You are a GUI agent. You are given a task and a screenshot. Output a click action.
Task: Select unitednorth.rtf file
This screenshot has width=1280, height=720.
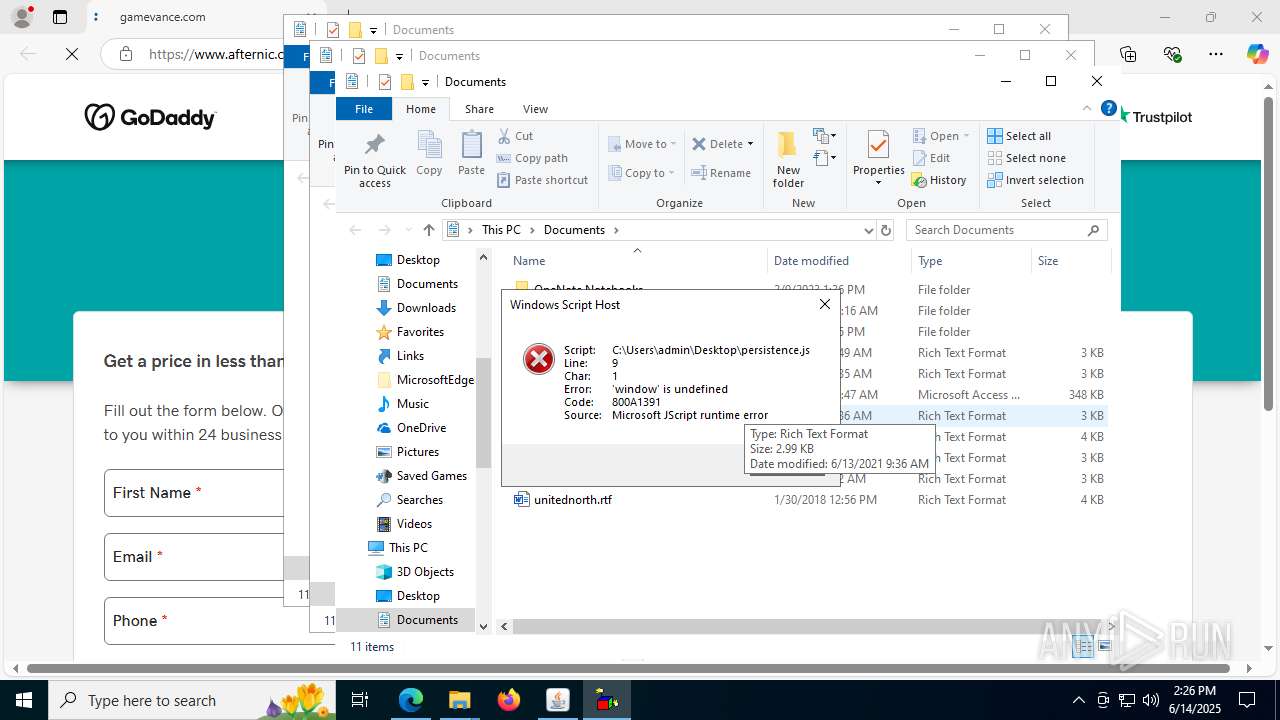tap(573, 500)
